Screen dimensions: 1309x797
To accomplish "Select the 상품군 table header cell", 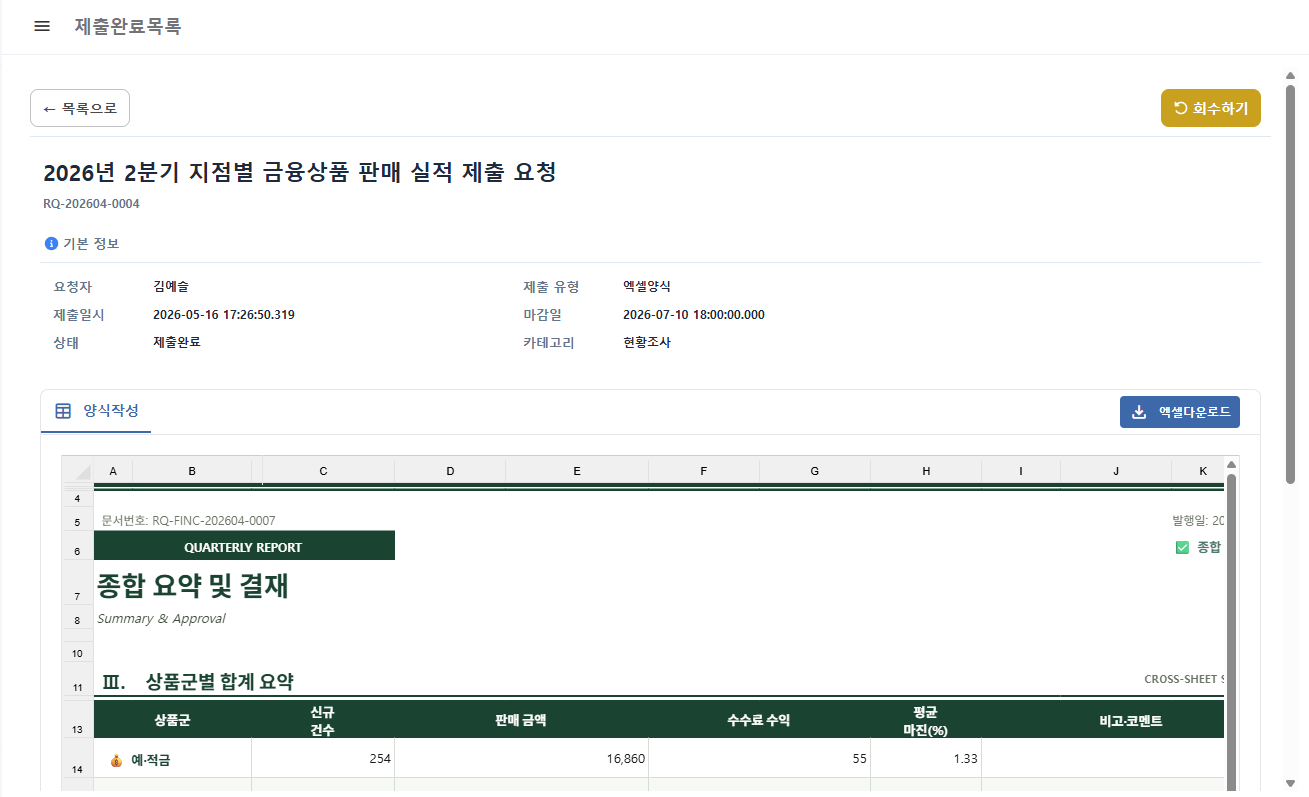I will [173, 720].
